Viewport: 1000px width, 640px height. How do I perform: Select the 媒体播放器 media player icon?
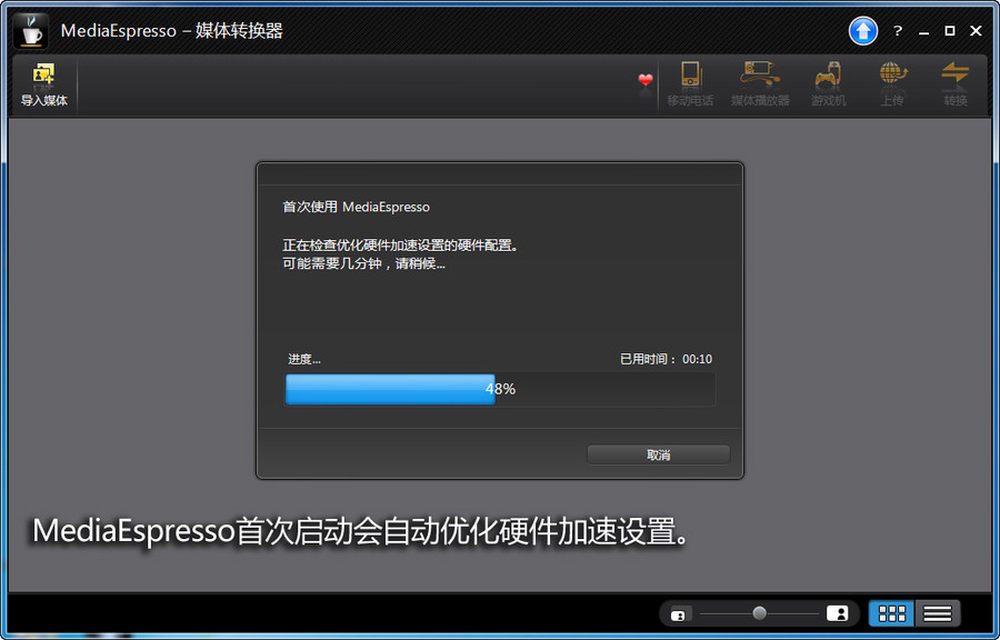(x=760, y=84)
